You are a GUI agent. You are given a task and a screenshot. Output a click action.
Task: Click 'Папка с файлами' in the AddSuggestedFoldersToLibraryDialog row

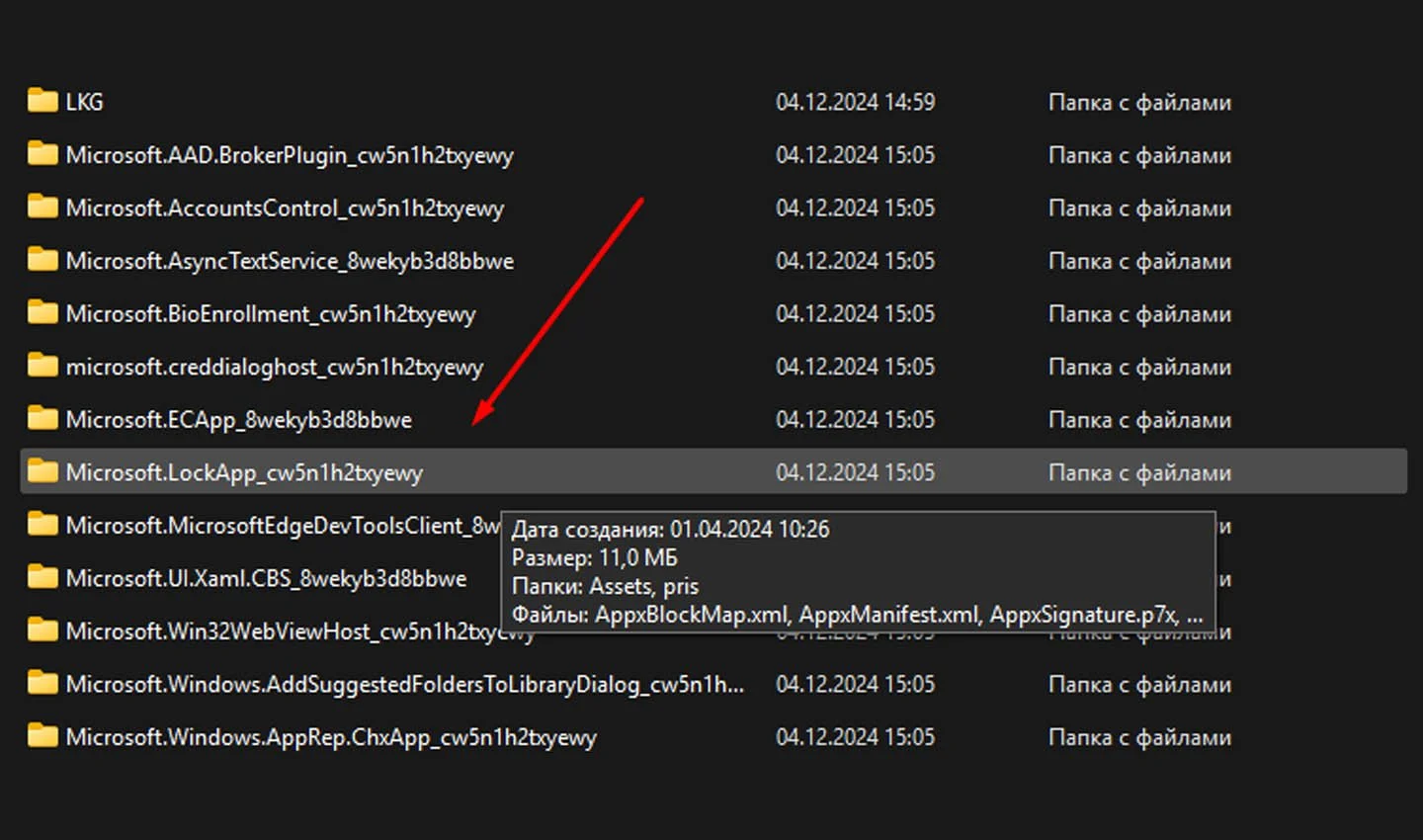coord(1139,684)
